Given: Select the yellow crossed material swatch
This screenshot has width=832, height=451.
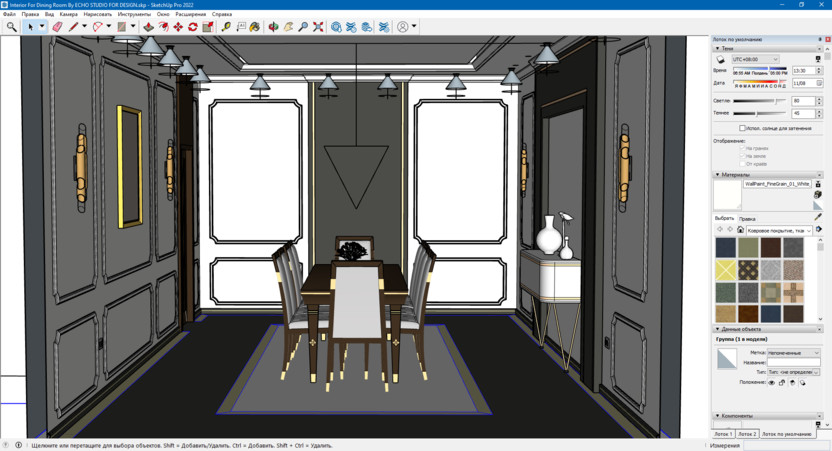Looking at the screenshot, I should tap(725, 270).
